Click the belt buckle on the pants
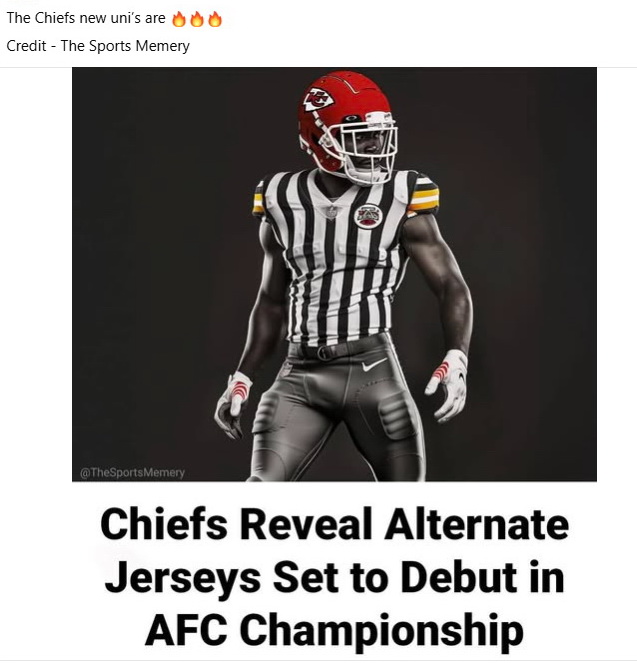637x663 pixels. (x=323, y=352)
